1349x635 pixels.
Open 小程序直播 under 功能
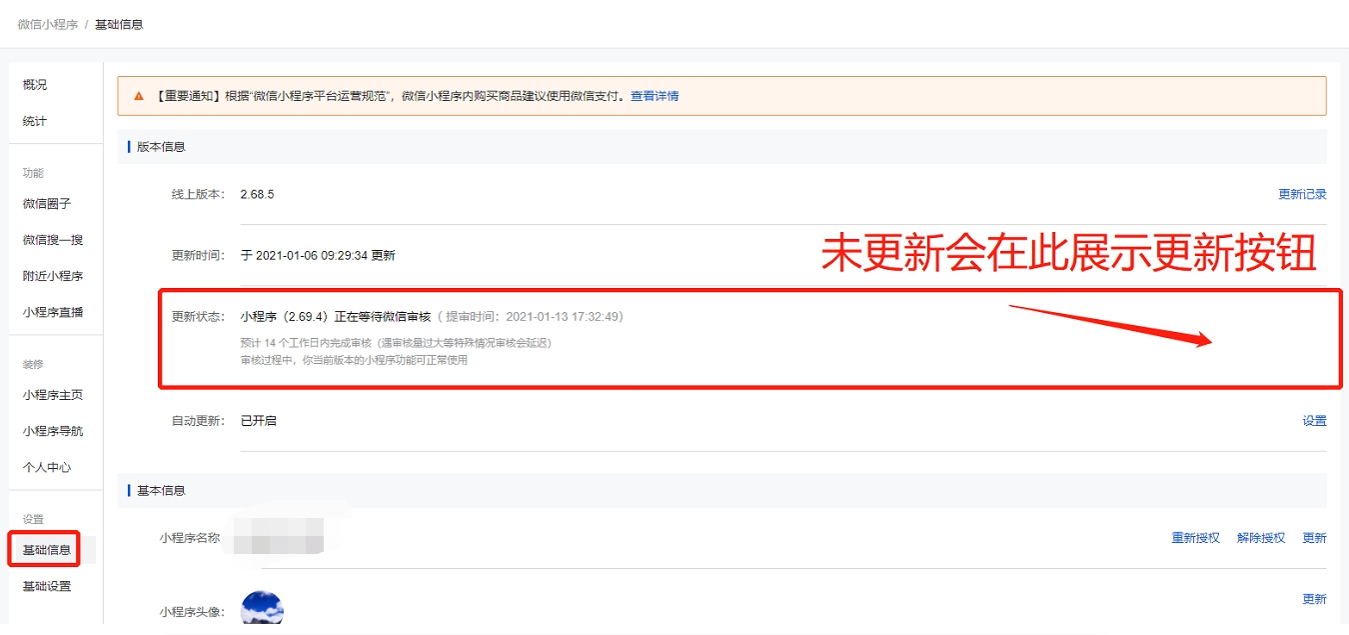point(52,312)
